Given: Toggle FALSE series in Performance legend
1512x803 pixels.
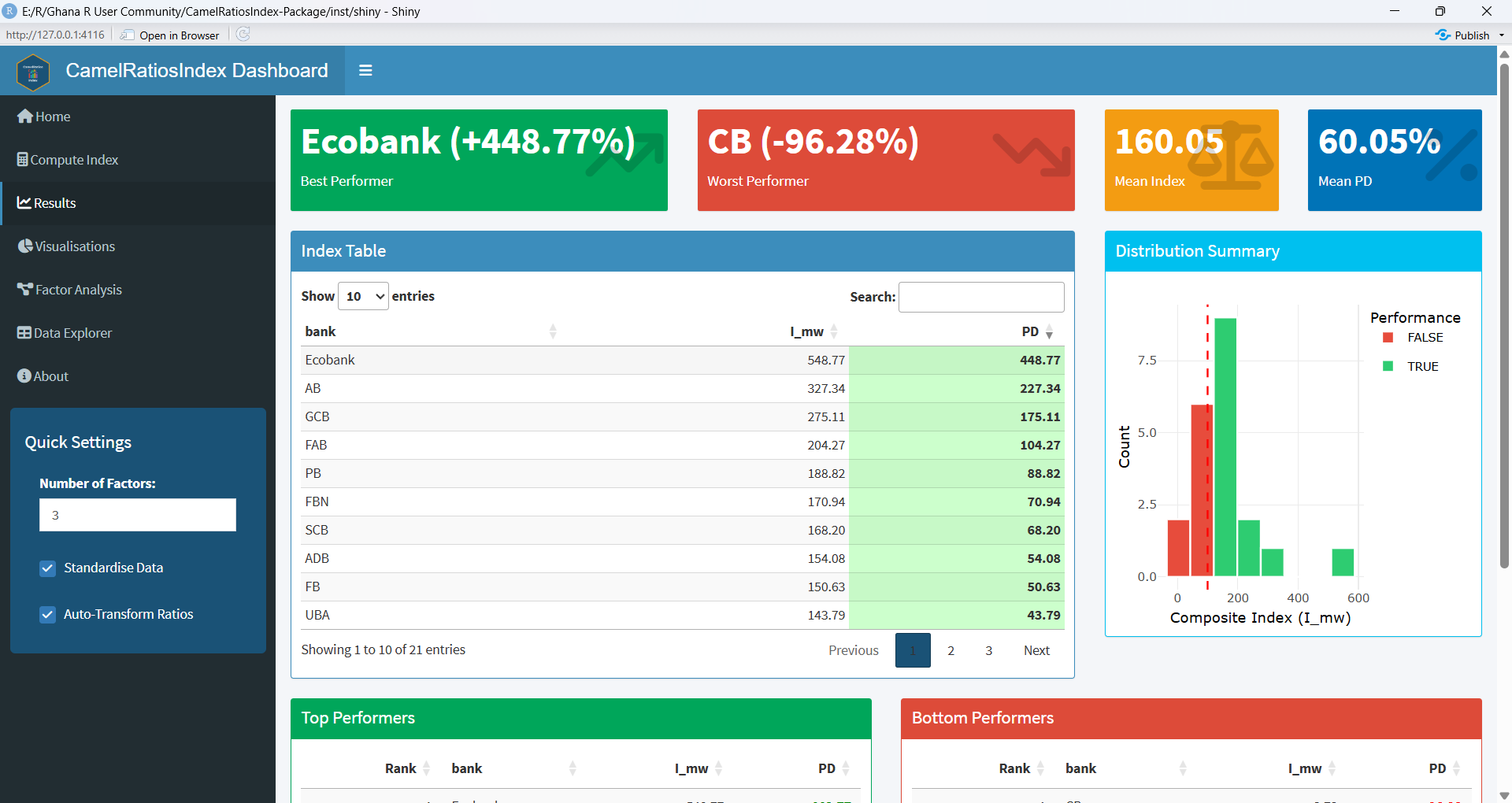Looking at the screenshot, I should (1414, 337).
